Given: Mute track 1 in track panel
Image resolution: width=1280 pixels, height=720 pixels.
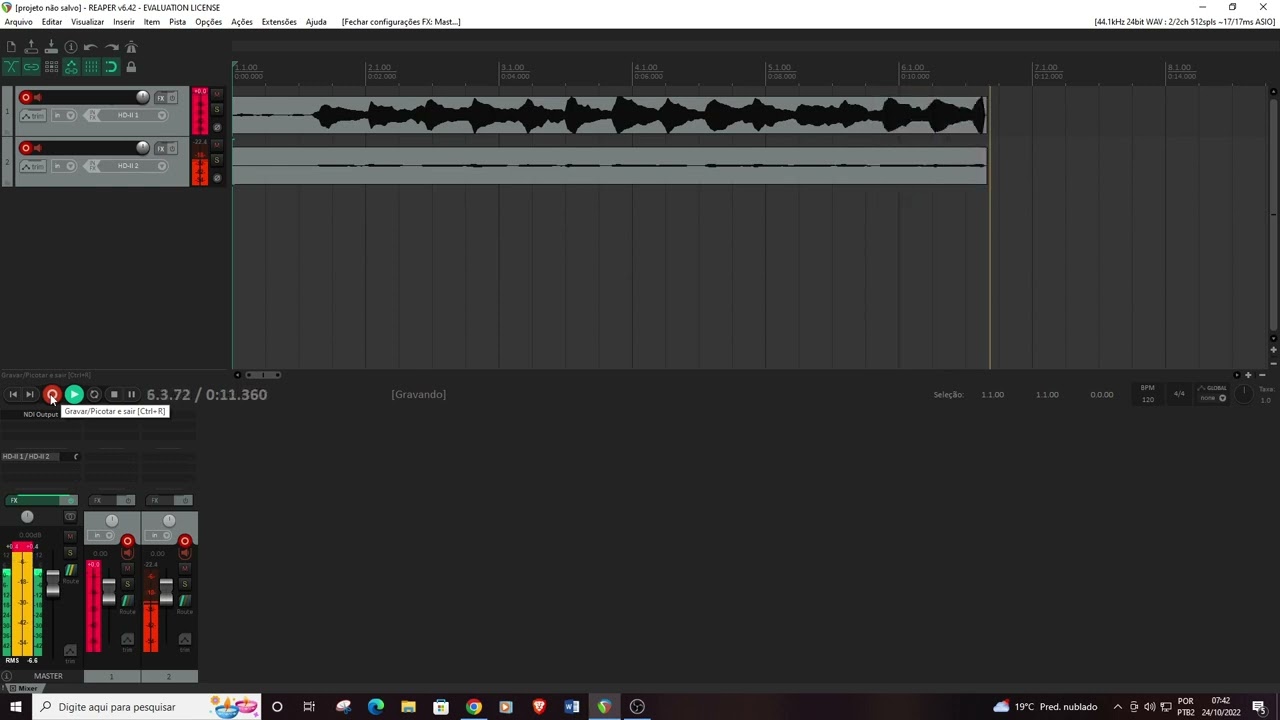Looking at the screenshot, I should coord(217,95).
